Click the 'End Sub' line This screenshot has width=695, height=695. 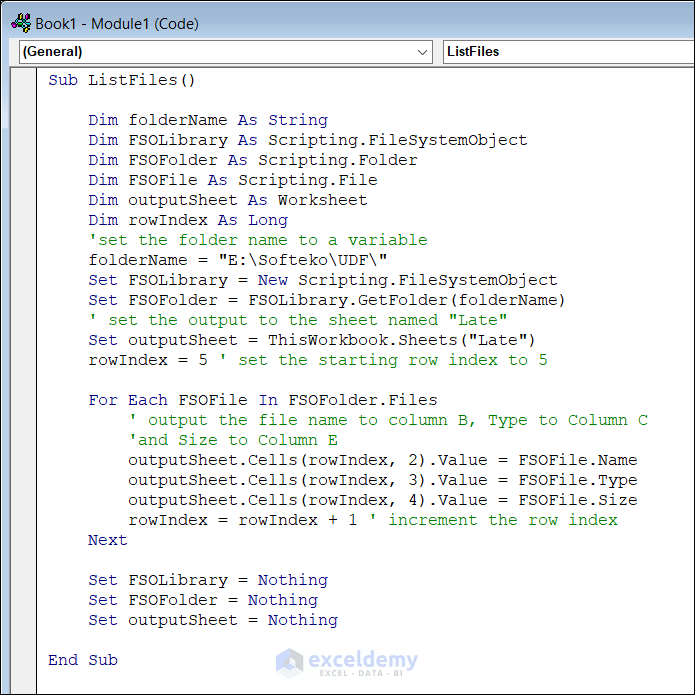[x=83, y=660]
